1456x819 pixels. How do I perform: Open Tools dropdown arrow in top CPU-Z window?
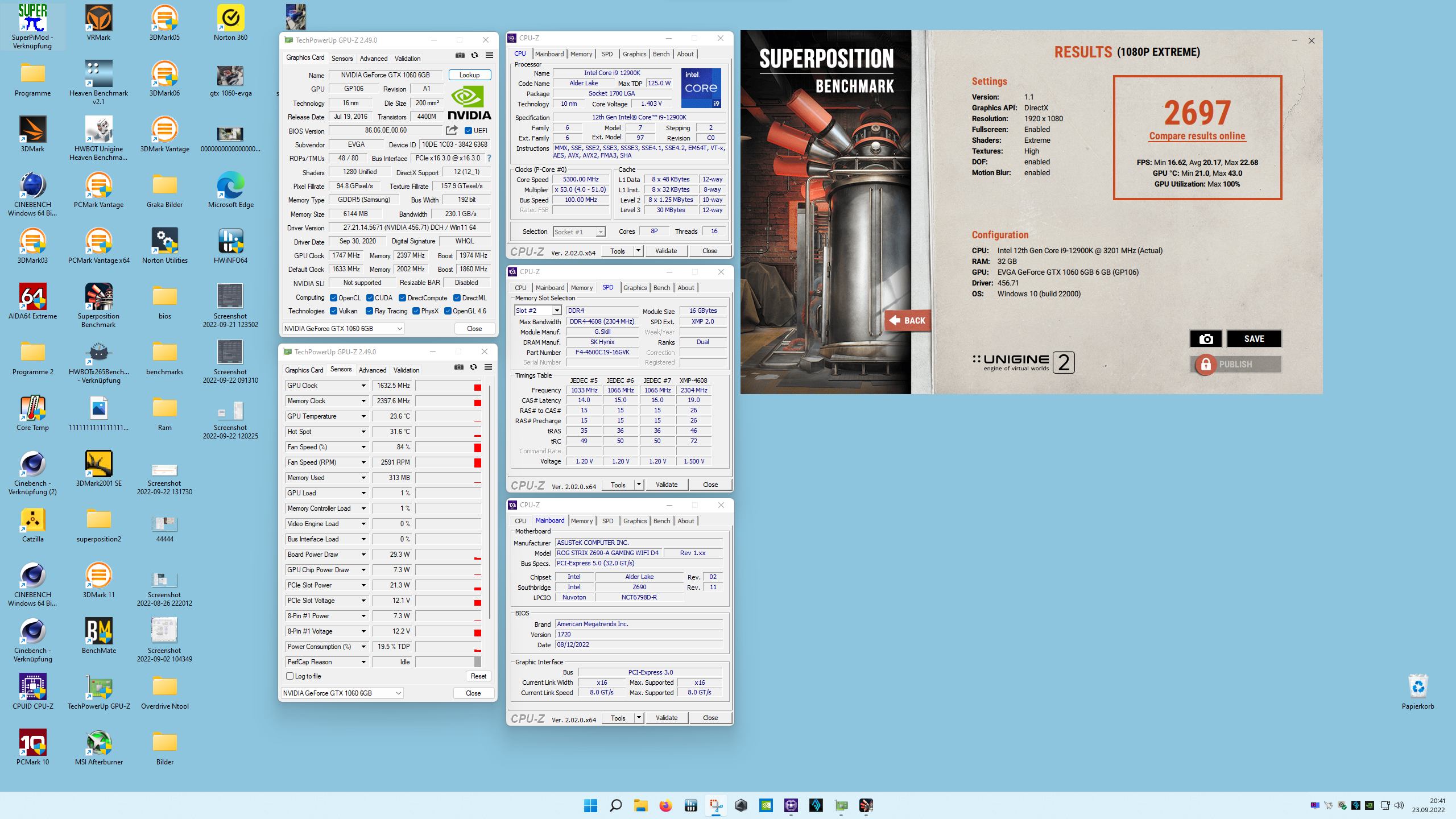(x=638, y=251)
